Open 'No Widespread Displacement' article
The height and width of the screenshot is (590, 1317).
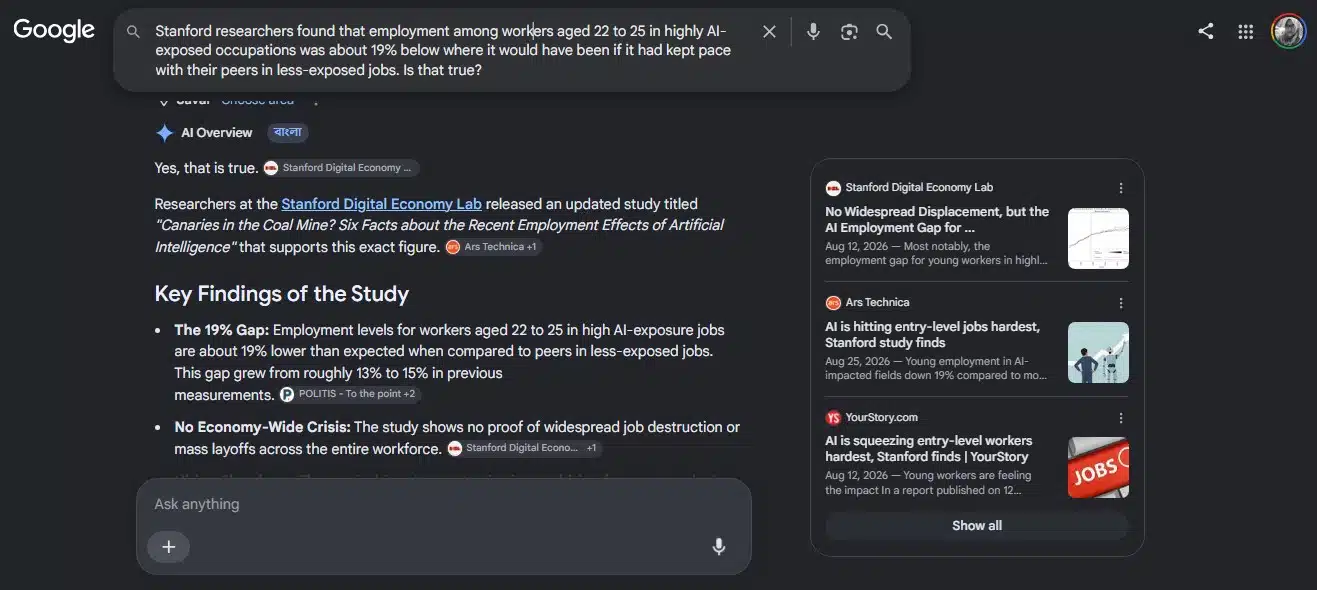[937, 220]
